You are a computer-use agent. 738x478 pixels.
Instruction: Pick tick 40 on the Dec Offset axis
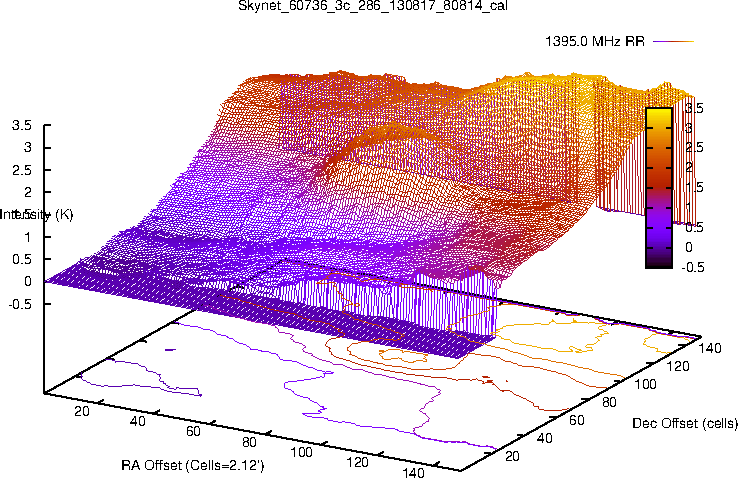545,438
